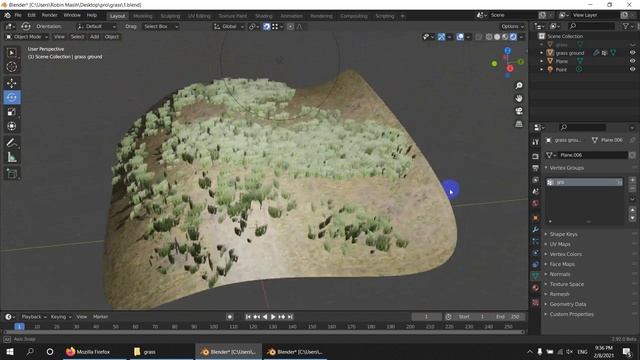Switch to Wireframe viewport shading
Image resolution: width=640 pixels, height=360 pixels.
489,37
